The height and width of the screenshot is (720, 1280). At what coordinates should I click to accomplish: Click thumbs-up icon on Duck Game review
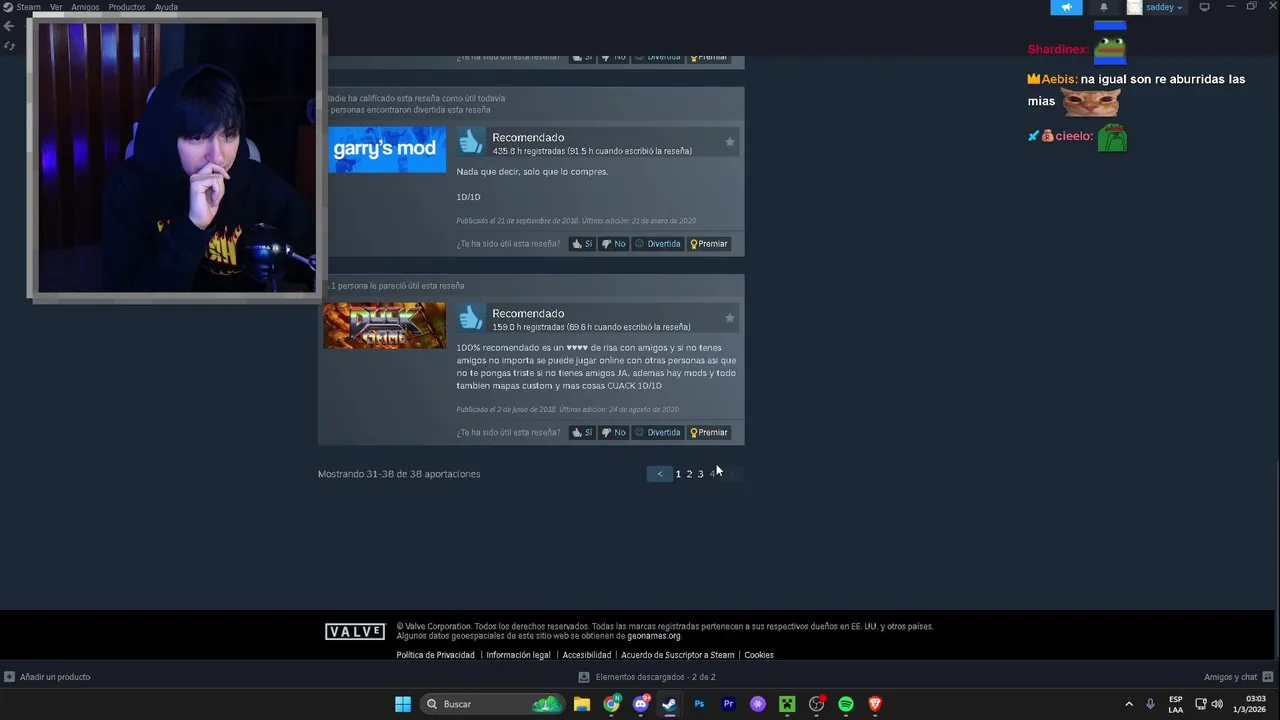point(471,319)
